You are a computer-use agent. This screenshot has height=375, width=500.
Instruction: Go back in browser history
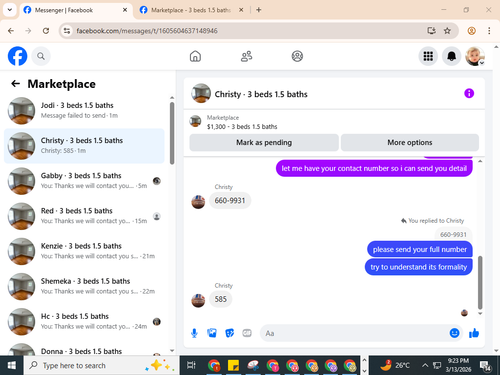coord(11,31)
